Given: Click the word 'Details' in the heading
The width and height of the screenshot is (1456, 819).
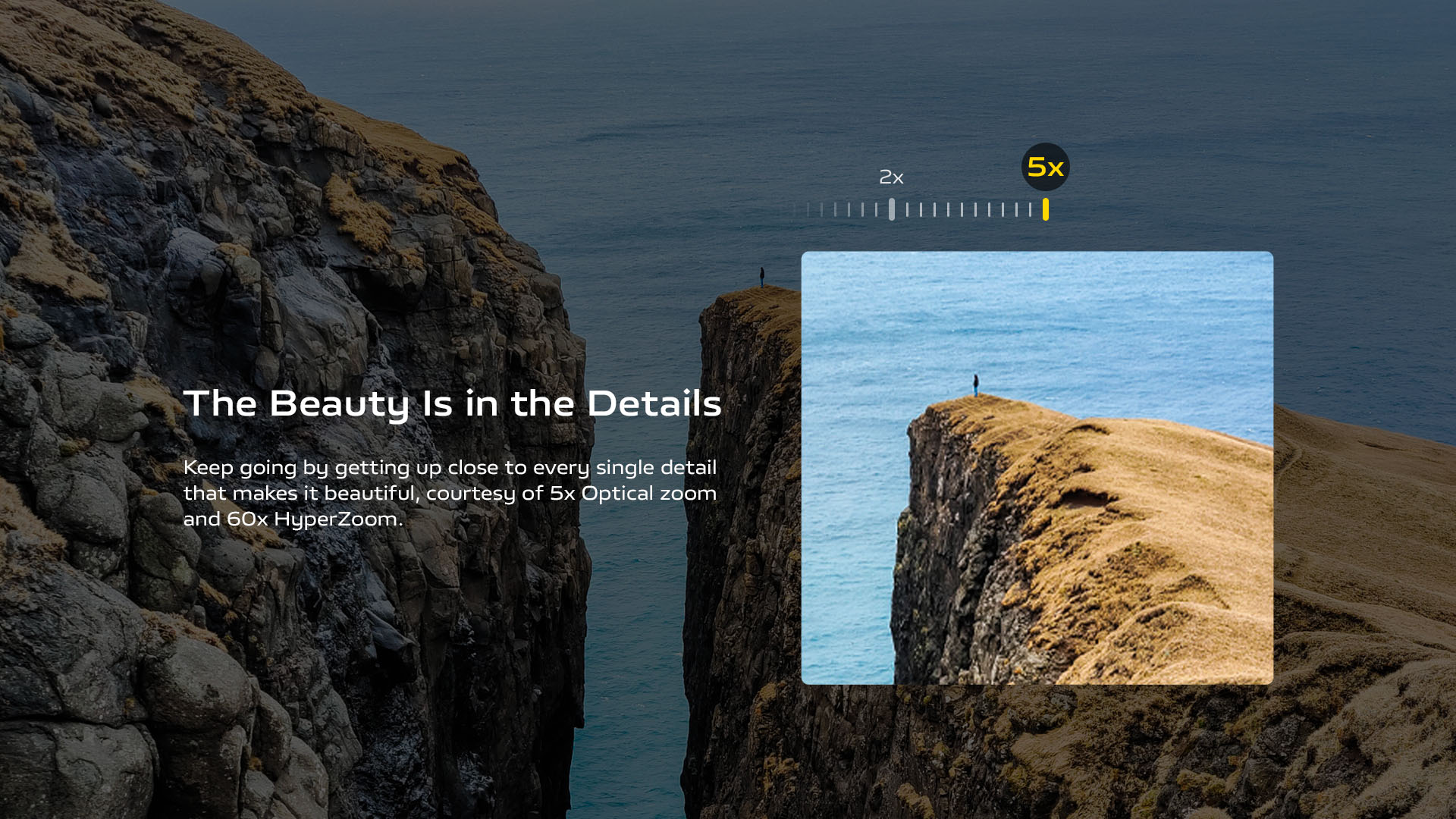Looking at the screenshot, I should tap(654, 403).
